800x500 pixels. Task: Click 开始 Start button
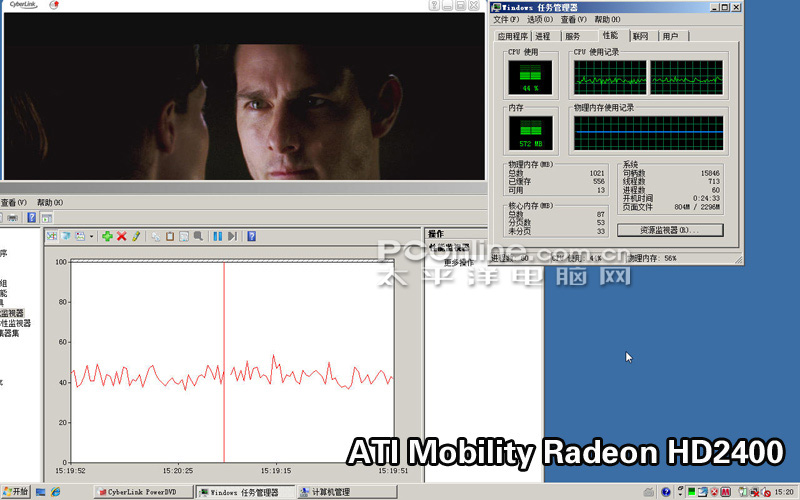click(x=16, y=492)
